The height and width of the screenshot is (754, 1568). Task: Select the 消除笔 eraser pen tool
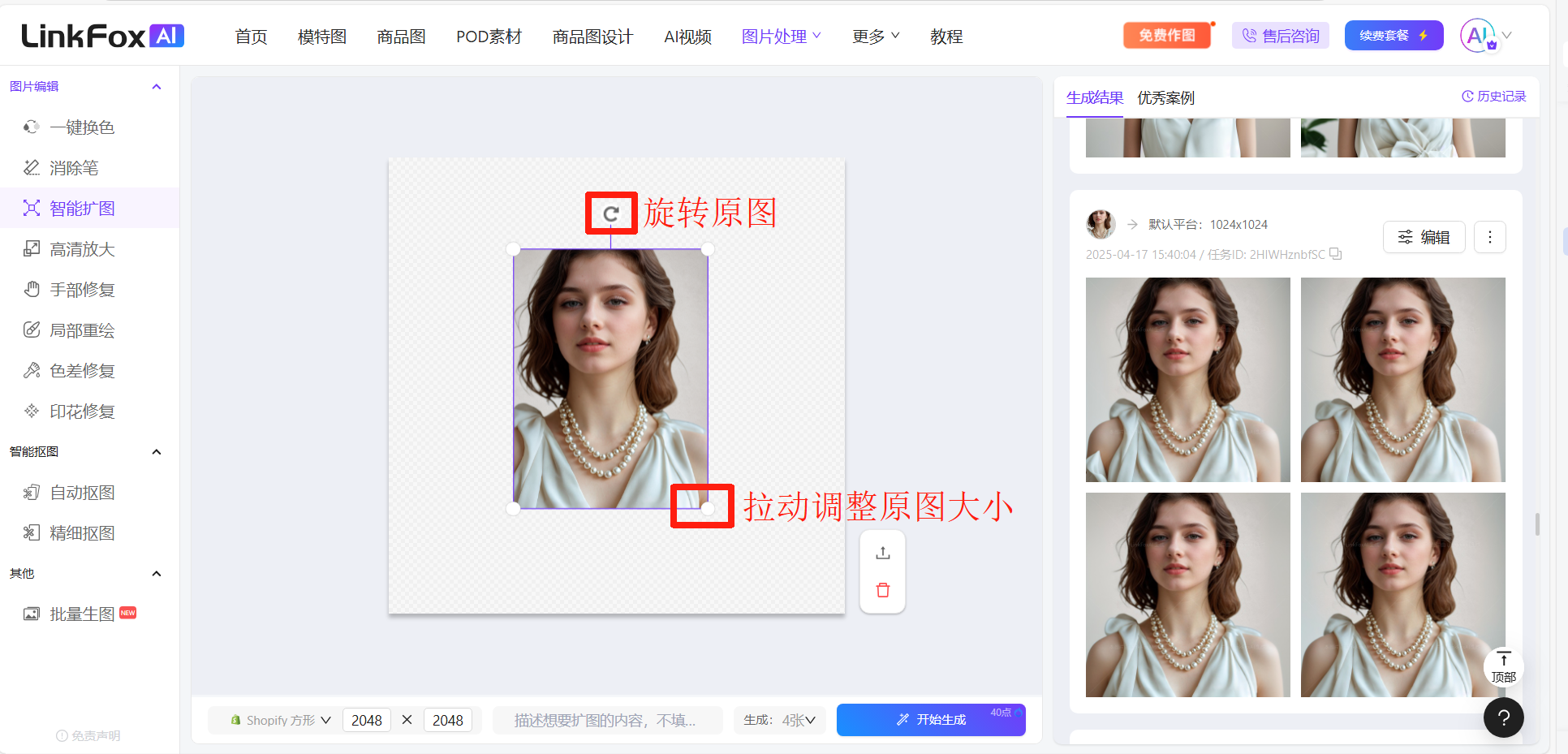coord(73,168)
